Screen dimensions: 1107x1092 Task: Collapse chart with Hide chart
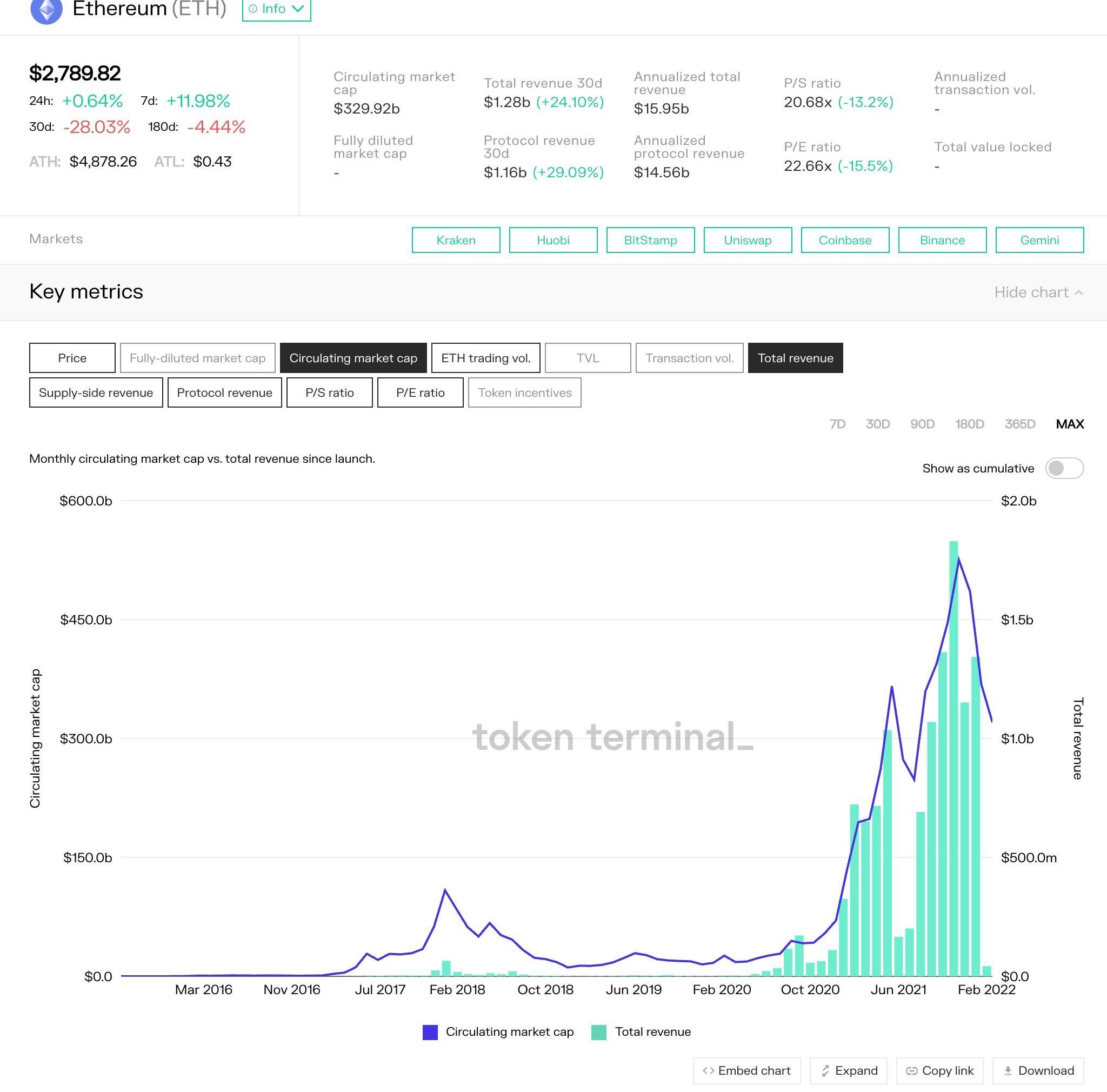click(x=1038, y=292)
